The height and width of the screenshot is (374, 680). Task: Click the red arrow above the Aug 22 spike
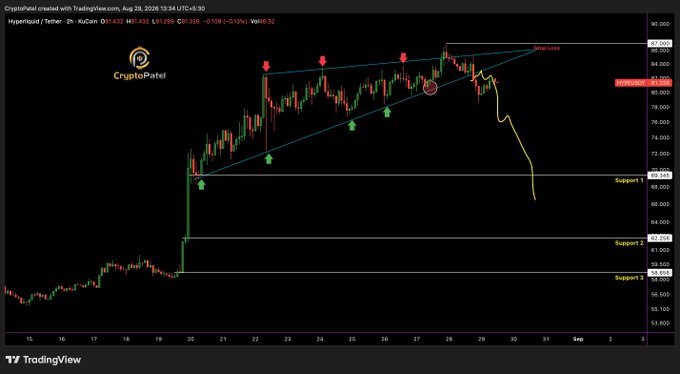pos(266,66)
